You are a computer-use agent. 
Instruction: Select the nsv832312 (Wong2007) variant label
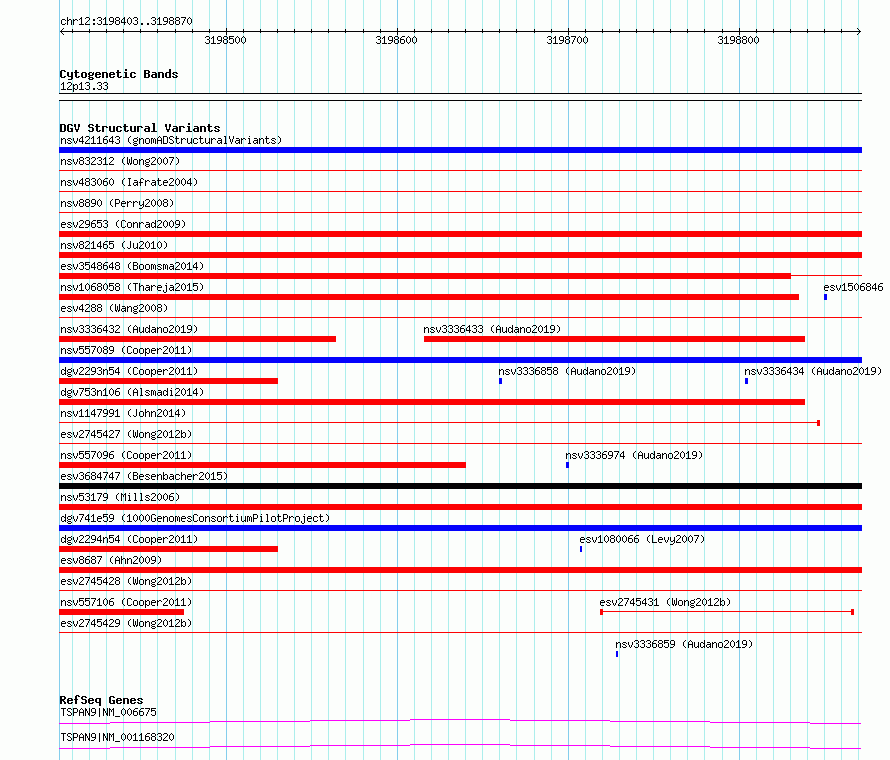[x=120, y=161]
